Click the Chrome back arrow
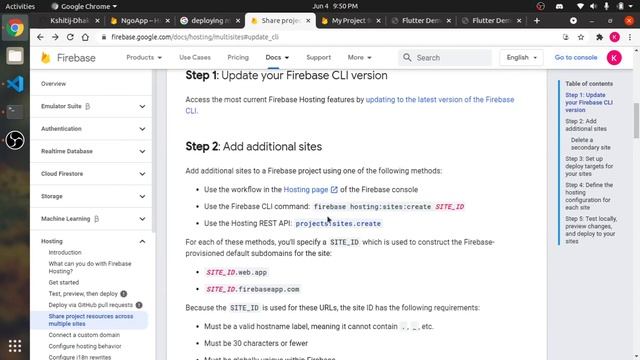 coord(40,37)
